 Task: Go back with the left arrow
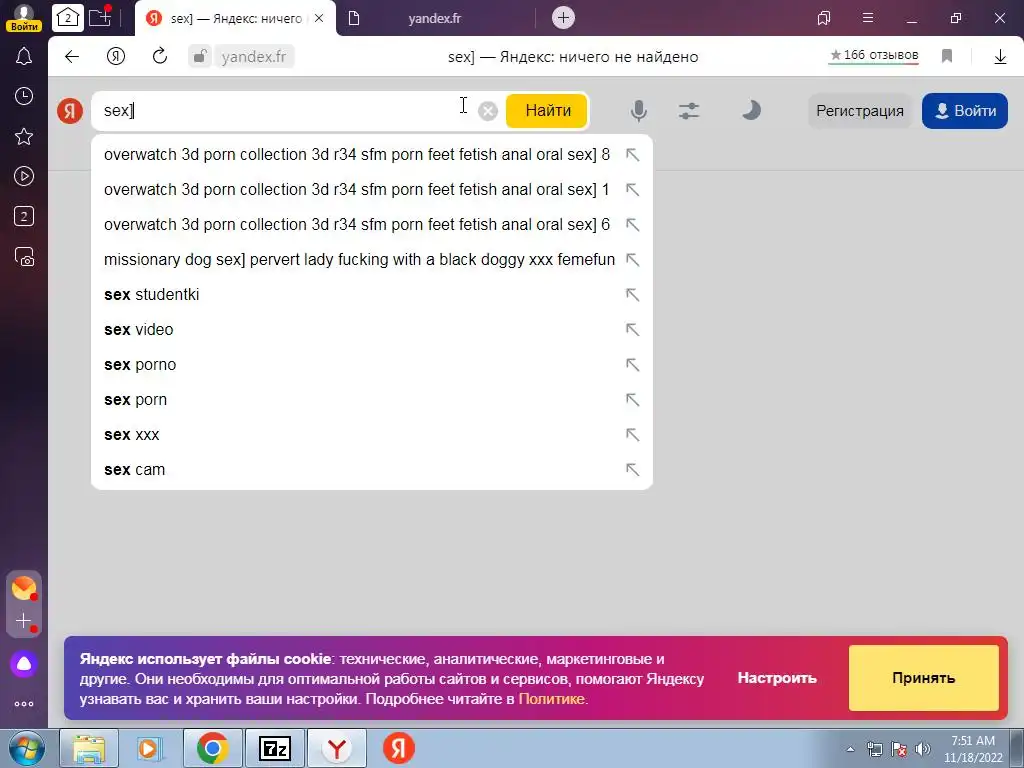click(72, 57)
